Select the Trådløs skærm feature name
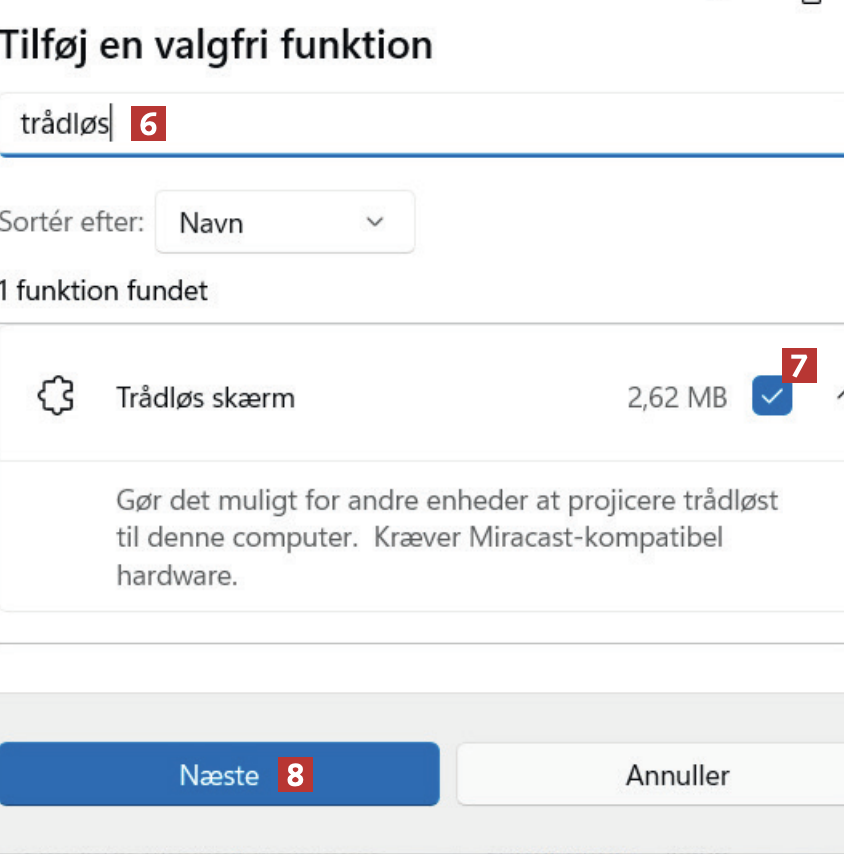The image size is (844, 854). 205,398
